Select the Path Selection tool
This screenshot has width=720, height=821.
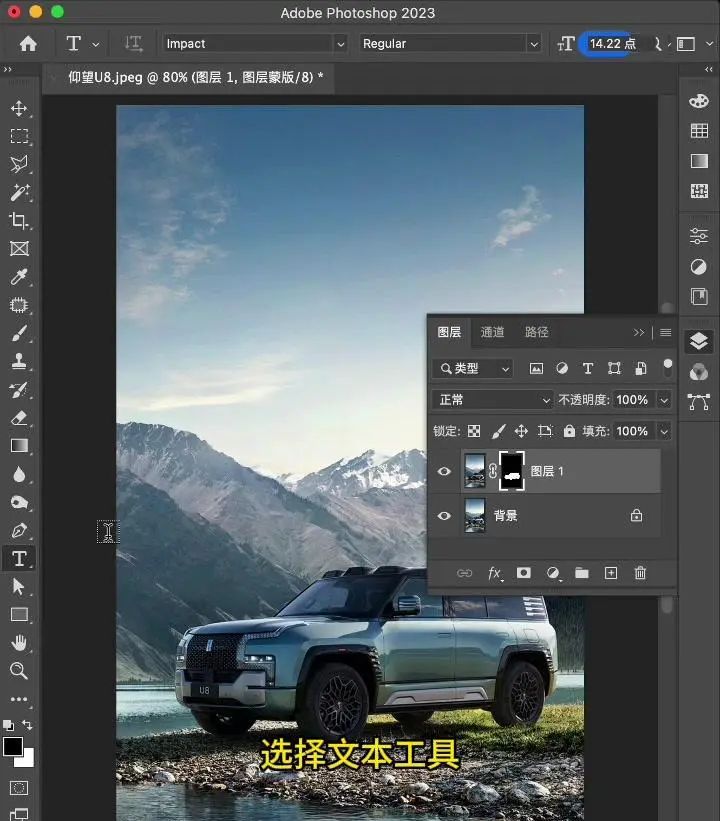pos(19,586)
